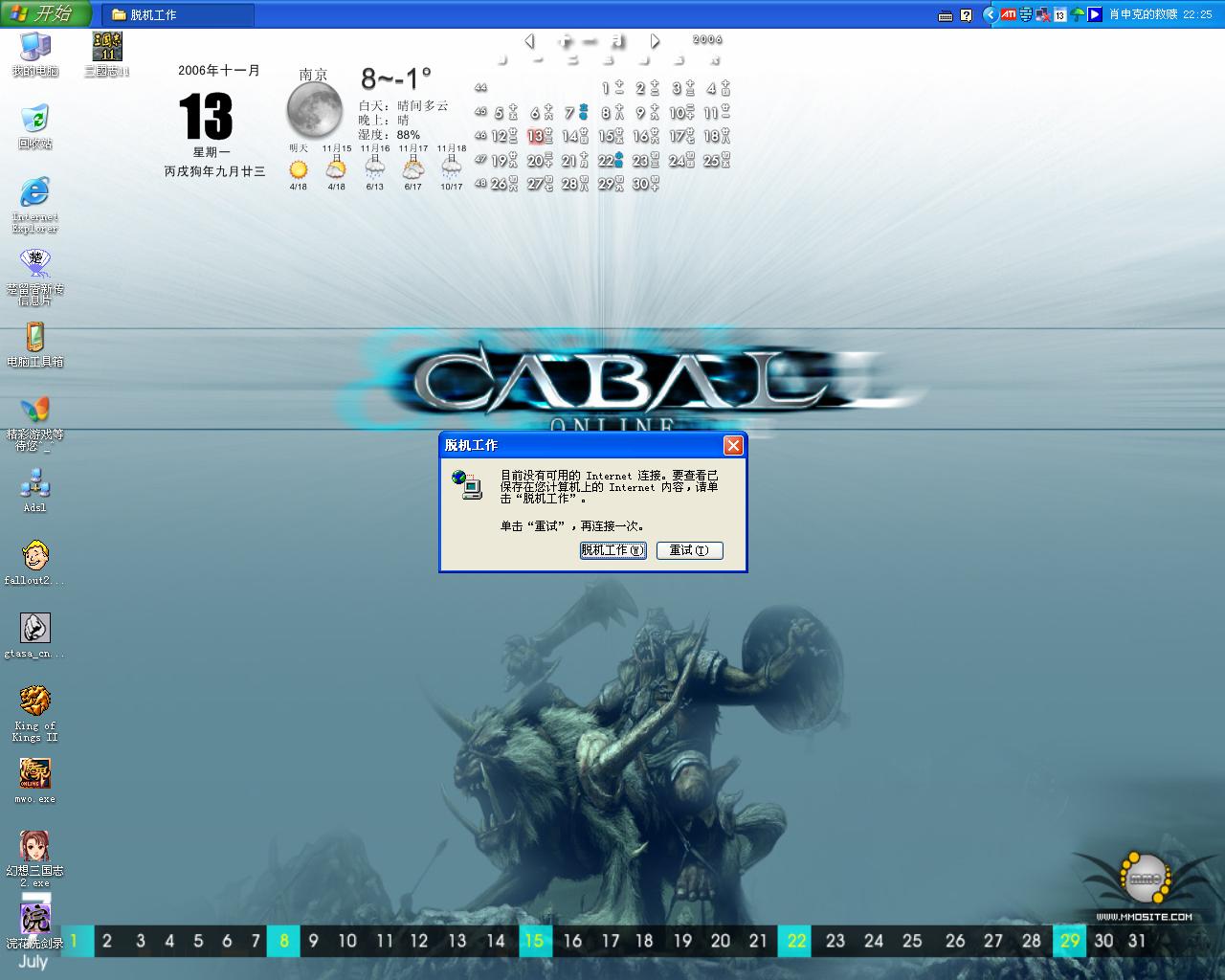Screen dimensions: 1225x980
Task: Select the 脱机工作 taskbar button
Action: (179, 14)
